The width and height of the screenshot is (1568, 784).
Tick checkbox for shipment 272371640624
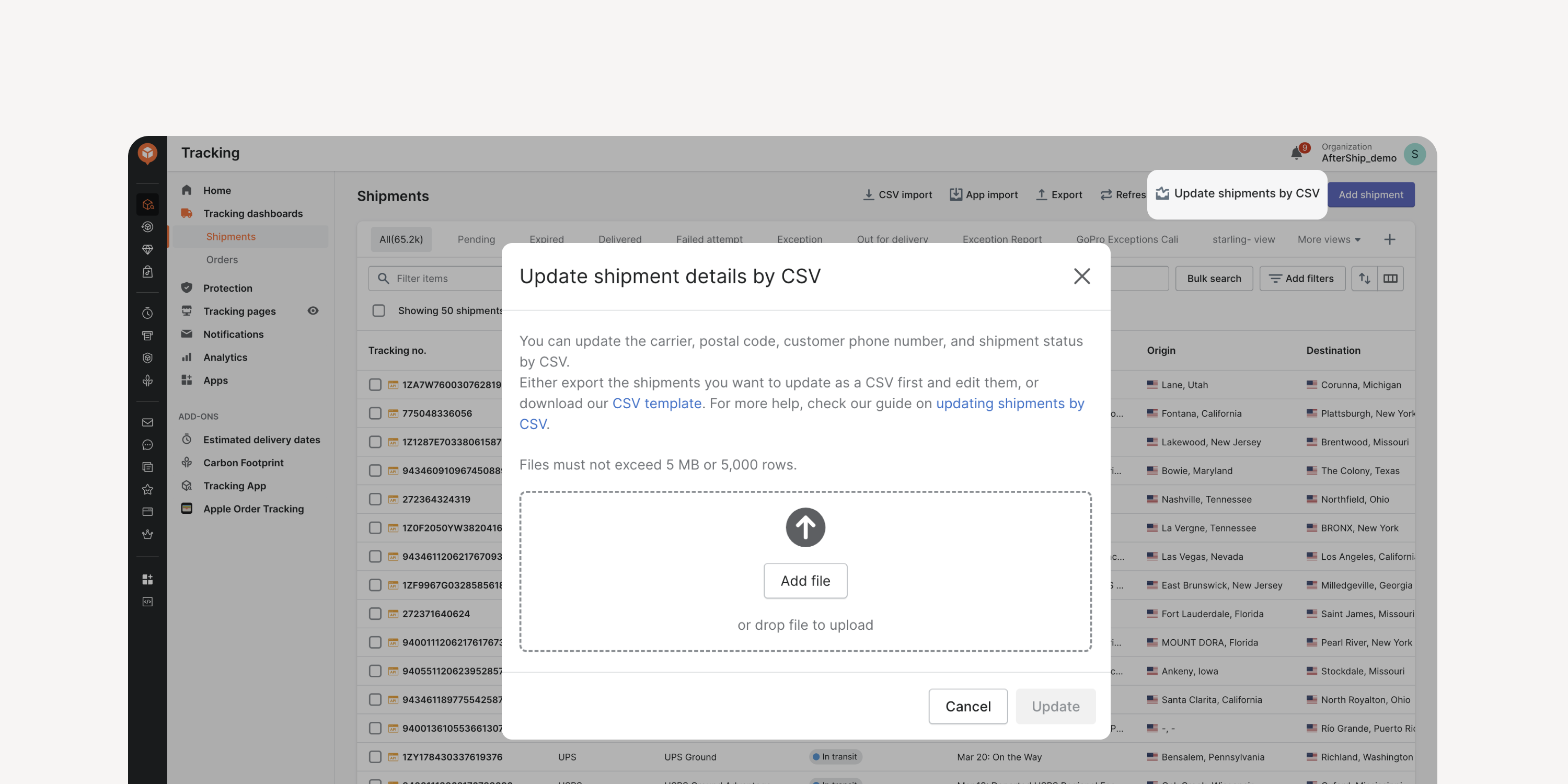pyautogui.click(x=375, y=614)
